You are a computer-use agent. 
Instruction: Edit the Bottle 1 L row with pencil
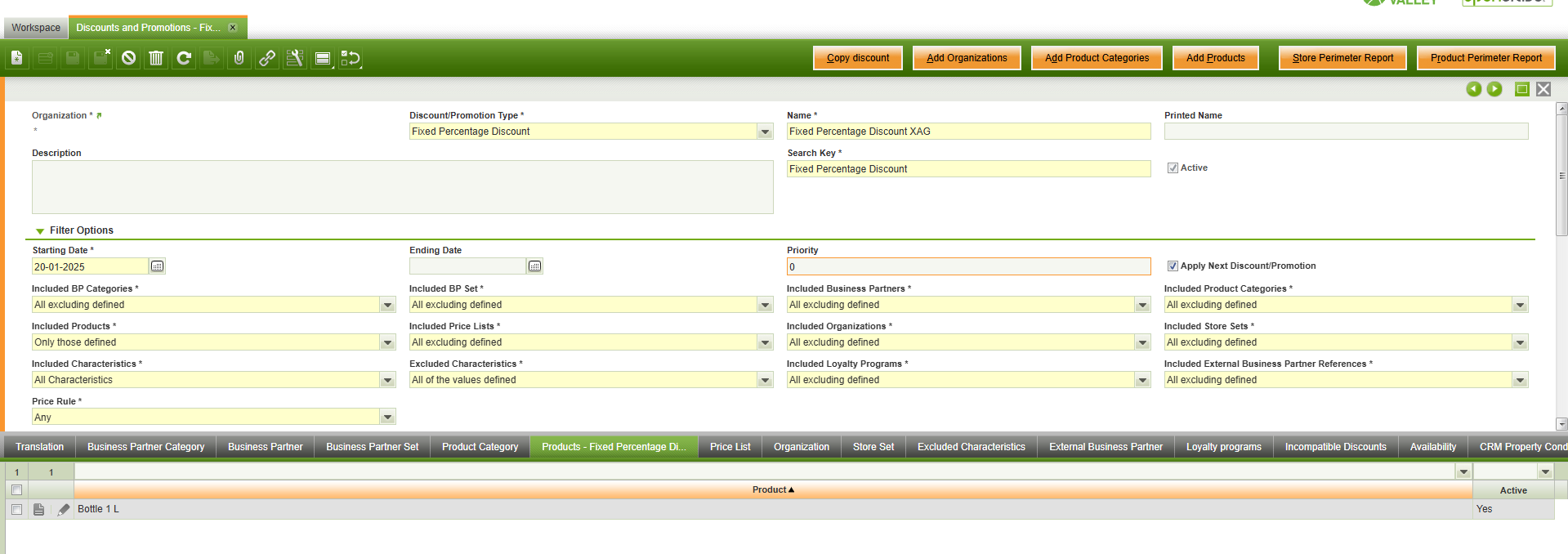64,509
